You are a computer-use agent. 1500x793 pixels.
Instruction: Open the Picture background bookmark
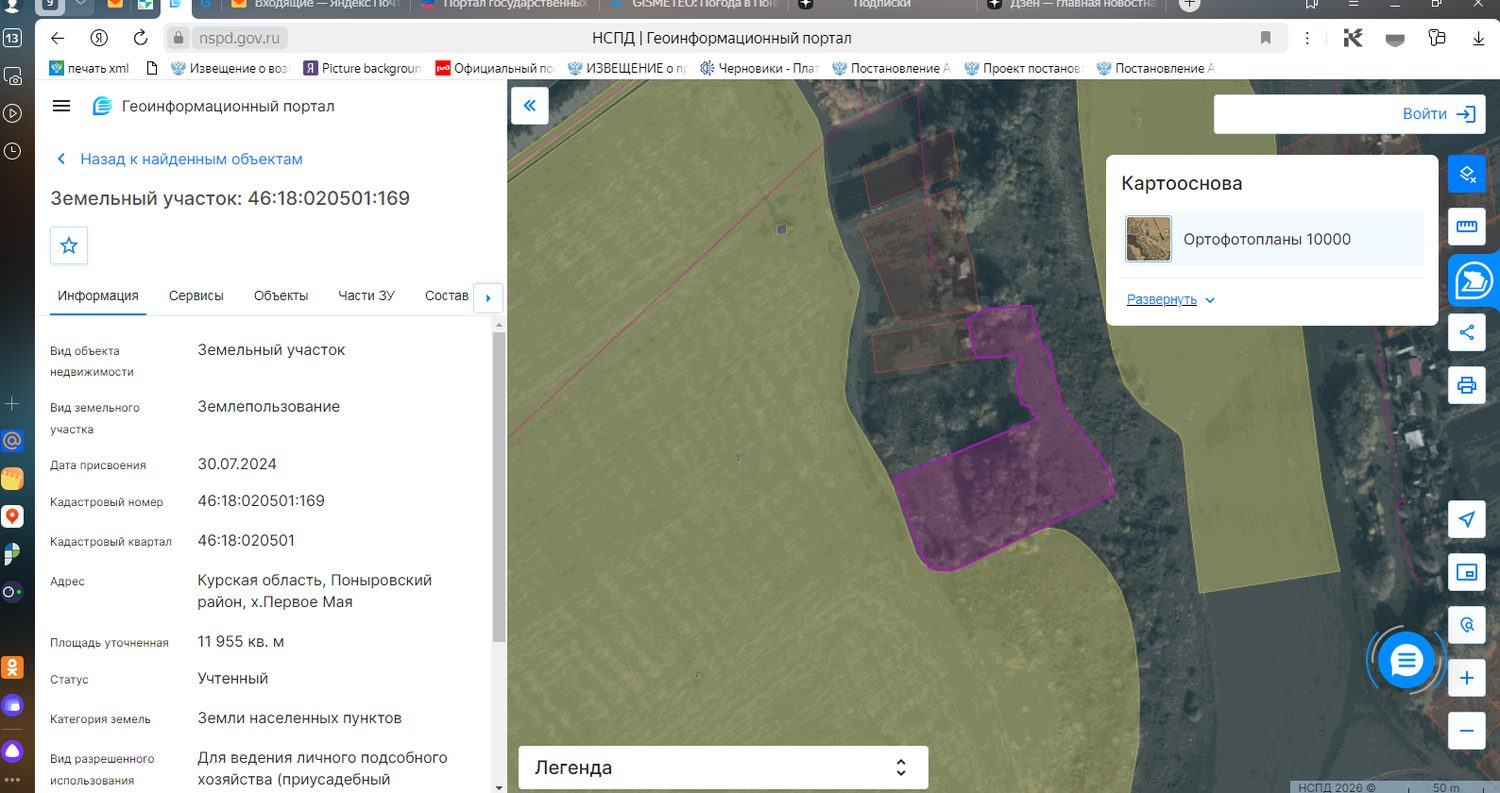(x=363, y=68)
